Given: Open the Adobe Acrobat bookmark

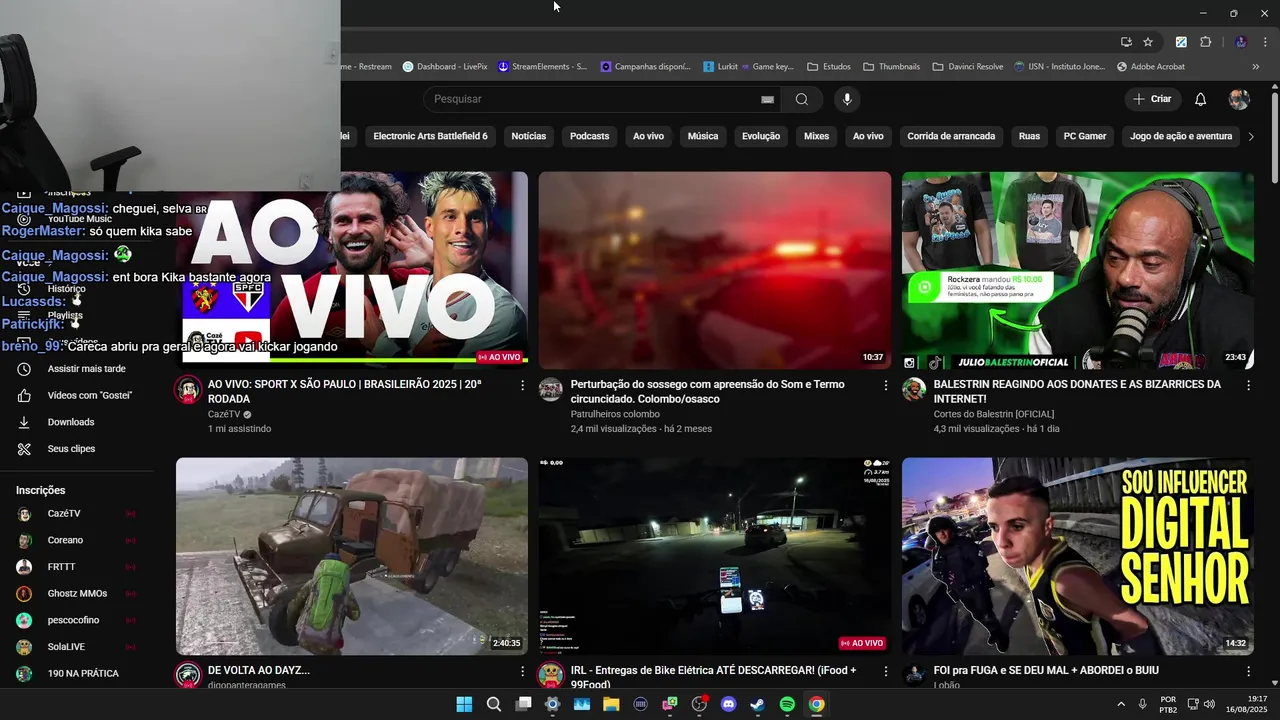Looking at the screenshot, I should click(x=1150, y=67).
